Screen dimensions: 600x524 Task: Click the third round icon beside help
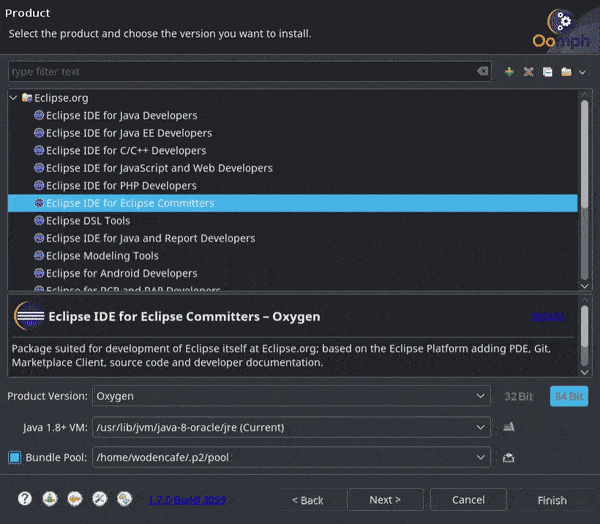75,499
